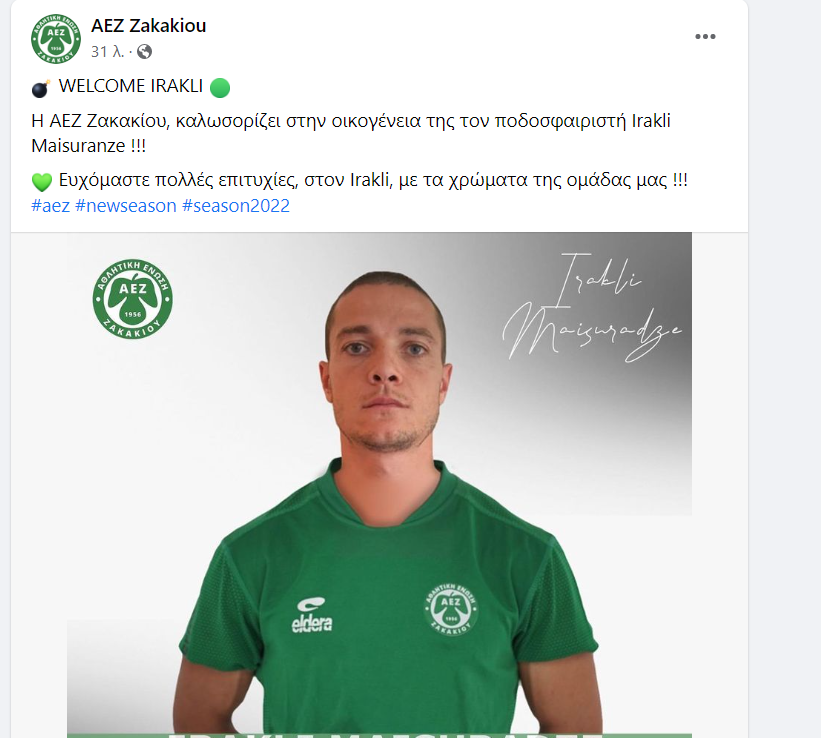
Task: Click the green circle emoji after IRAKLI
Action: [220, 87]
